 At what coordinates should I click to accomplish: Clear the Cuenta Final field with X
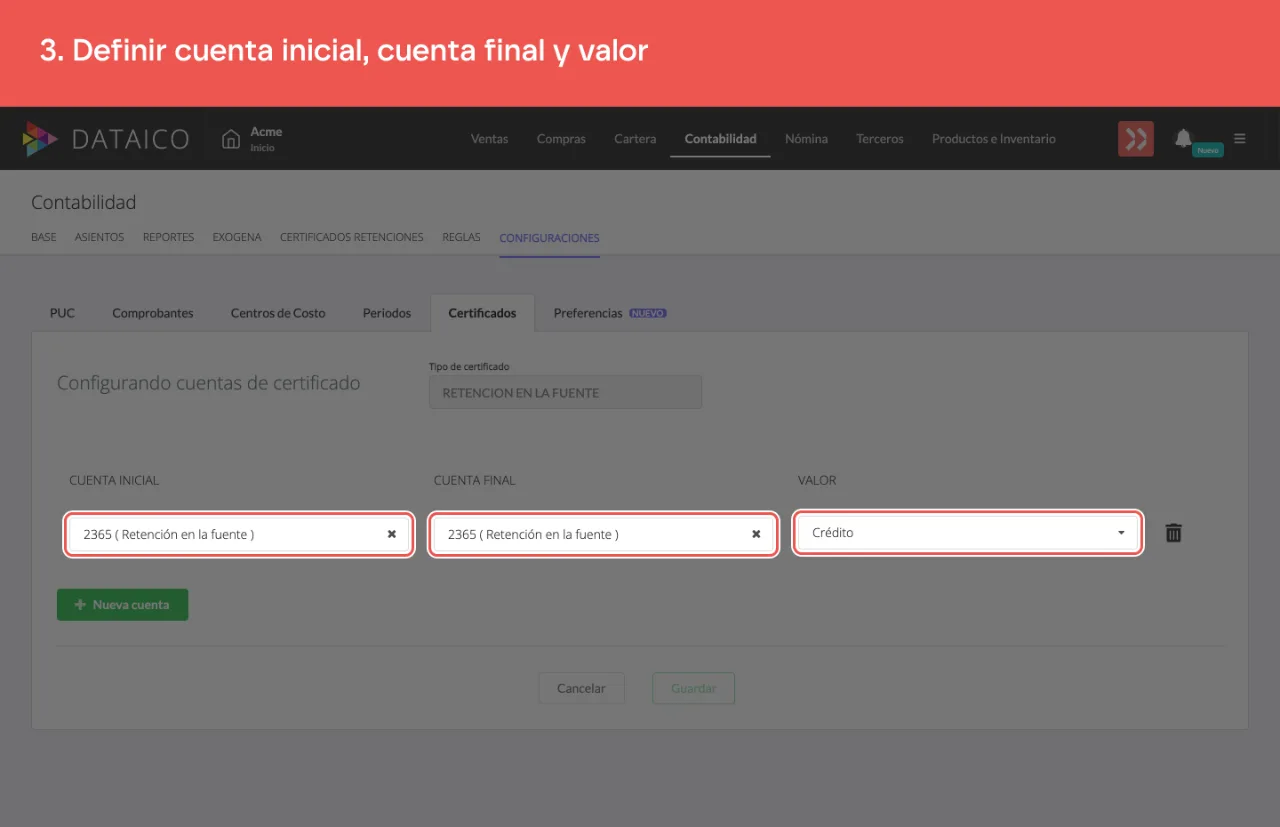click(x=756, y=534)
